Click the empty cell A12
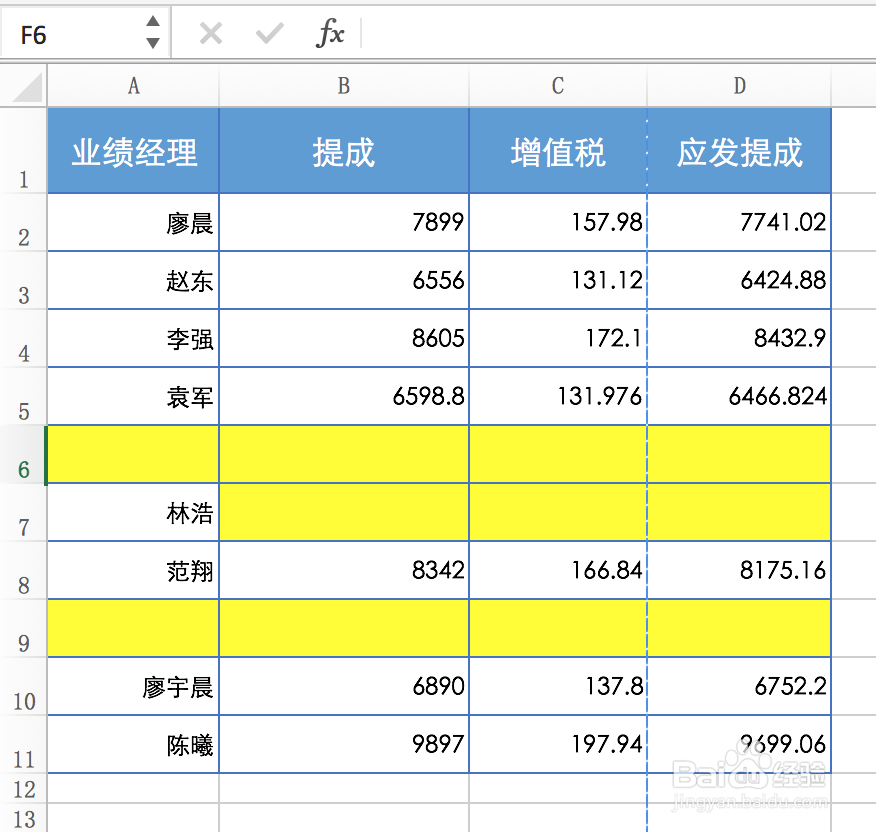Screen dimensions: 876x832 click(133, 789)
